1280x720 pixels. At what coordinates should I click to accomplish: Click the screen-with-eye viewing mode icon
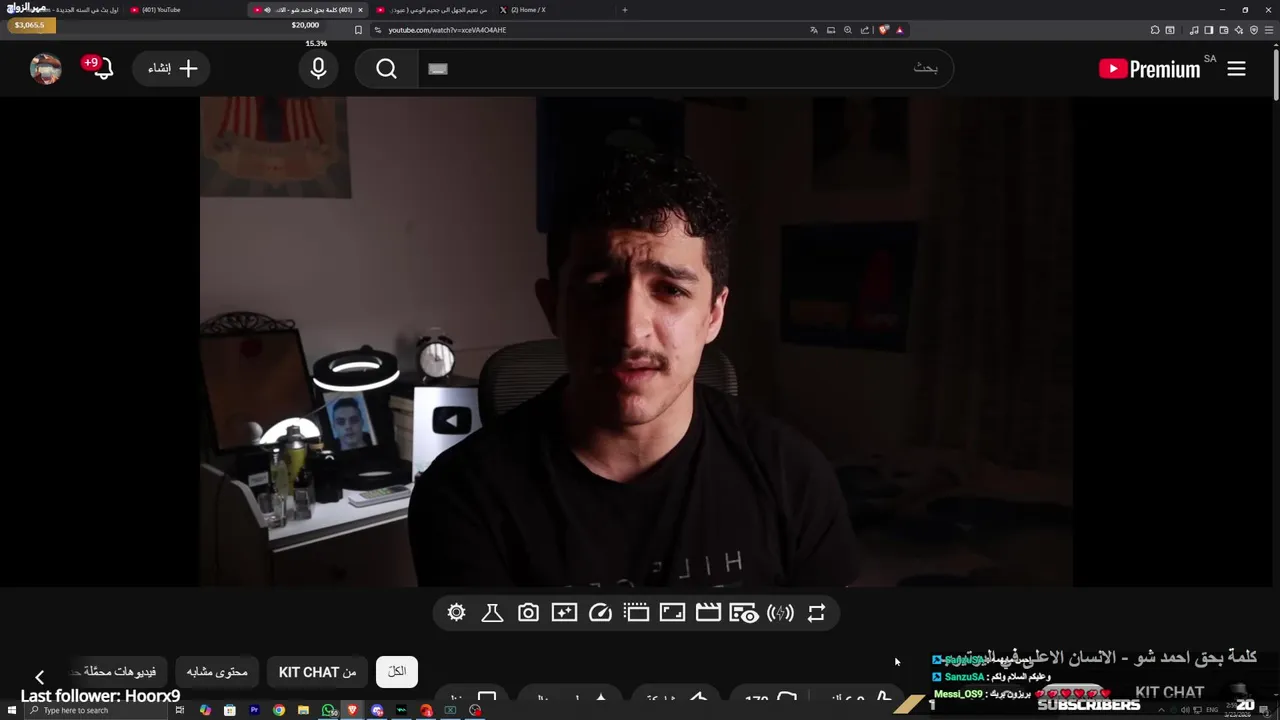[x=744, y=613]
